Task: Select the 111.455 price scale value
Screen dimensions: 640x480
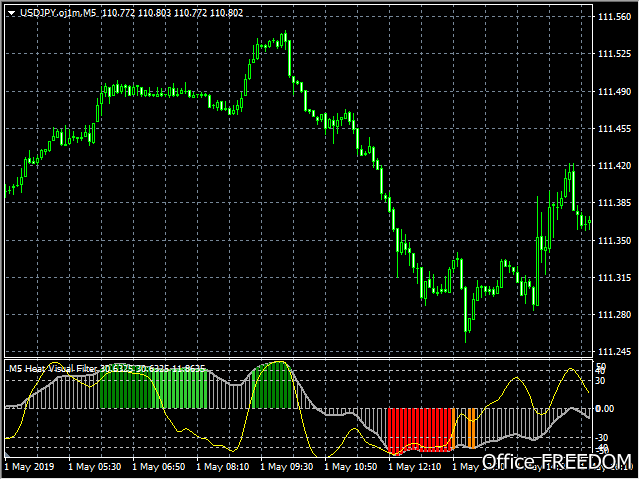Action: 614,129
